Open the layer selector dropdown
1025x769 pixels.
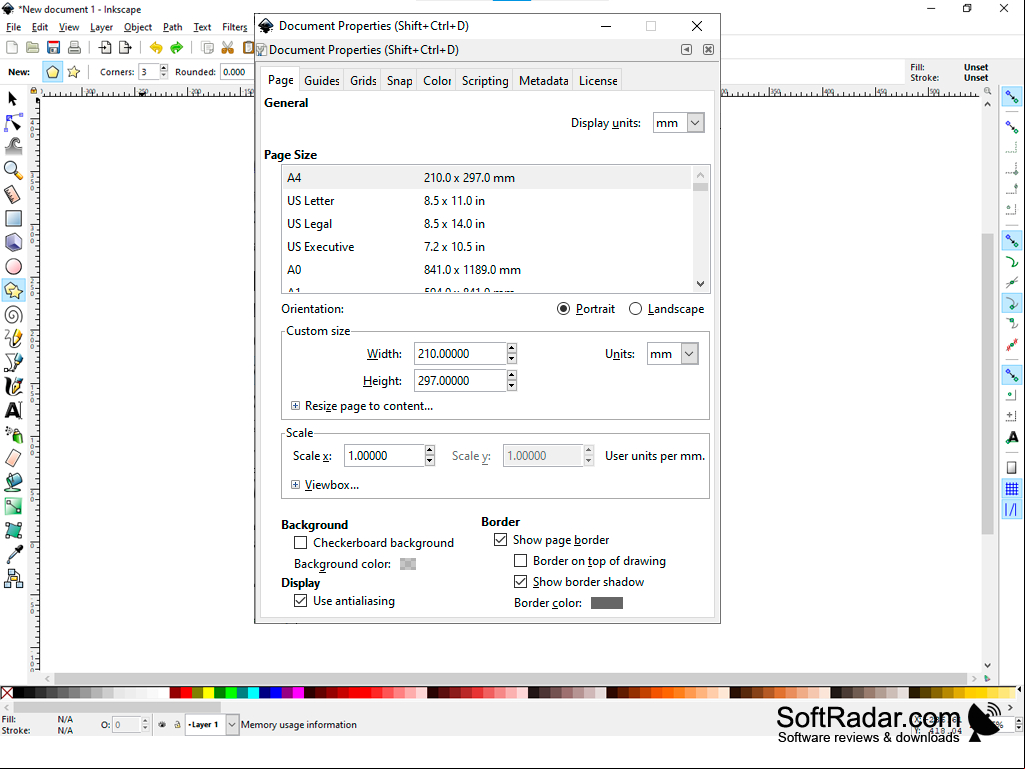click(232, 725)
